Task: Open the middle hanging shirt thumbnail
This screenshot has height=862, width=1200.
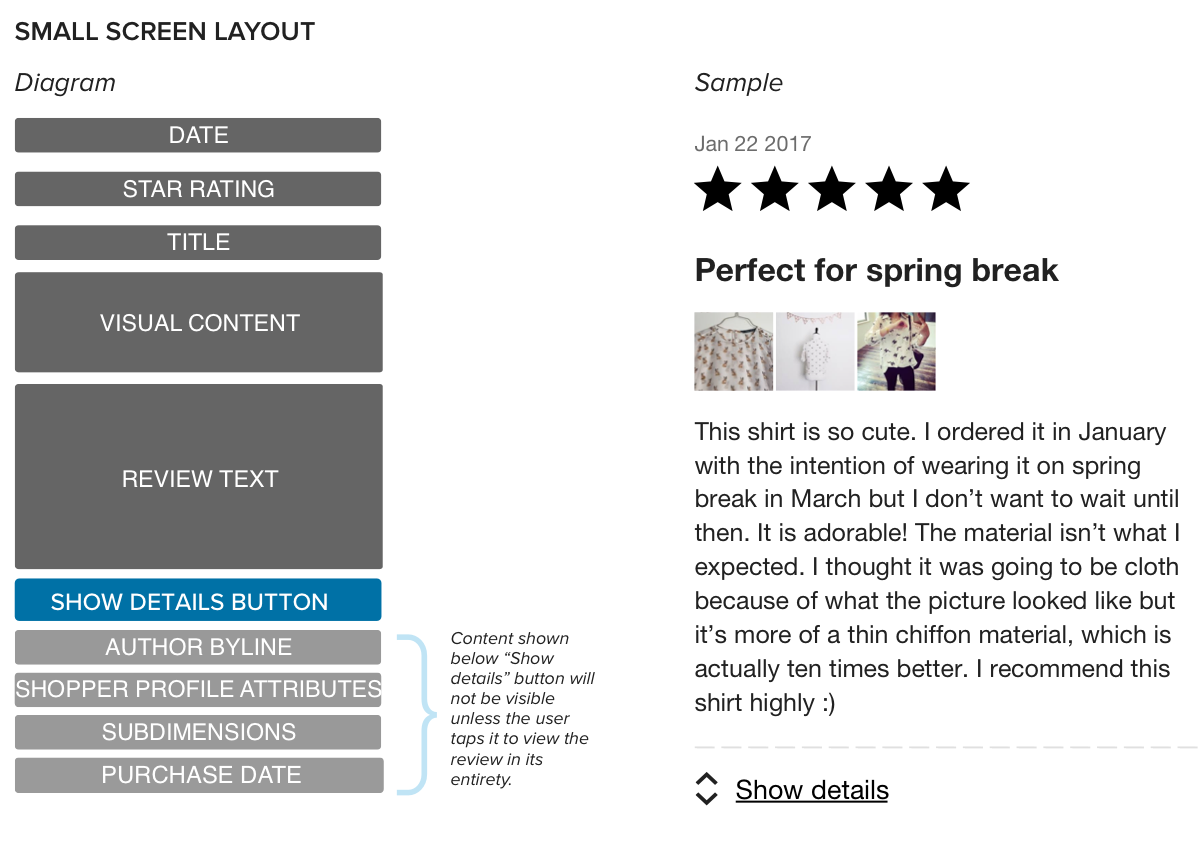Action: point(815,351)
